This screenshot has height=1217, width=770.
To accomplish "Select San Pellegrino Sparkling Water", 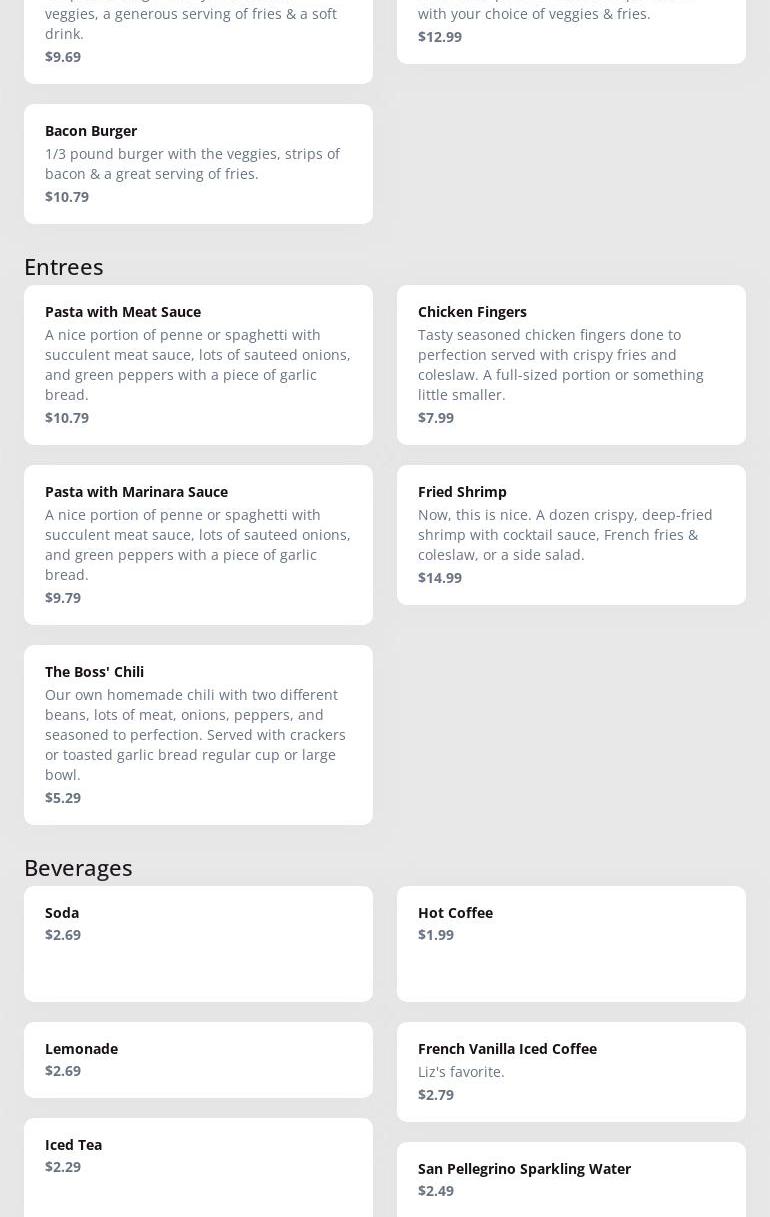I will tap(571, 1180).
